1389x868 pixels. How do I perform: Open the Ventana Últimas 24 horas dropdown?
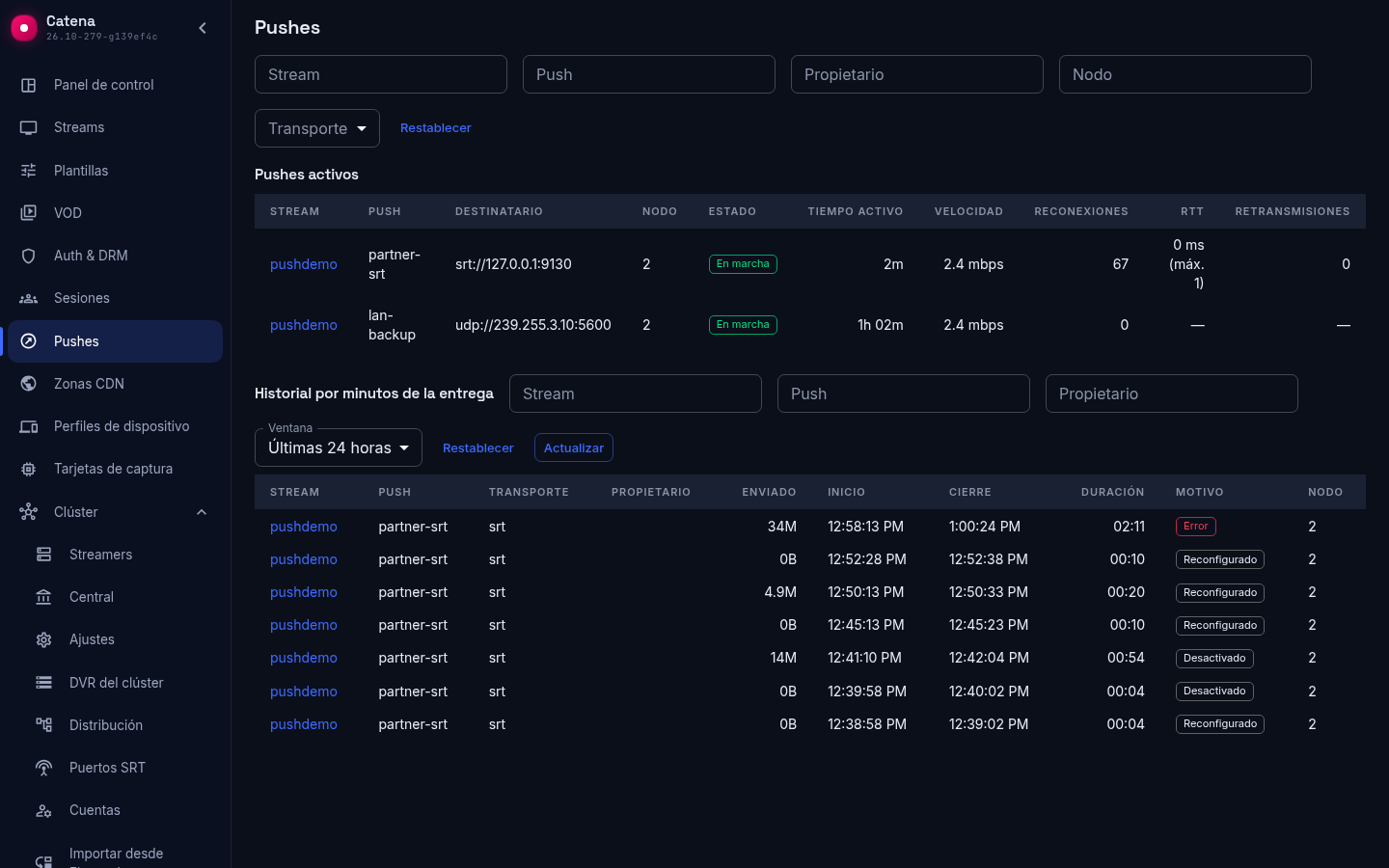point(339,448)
